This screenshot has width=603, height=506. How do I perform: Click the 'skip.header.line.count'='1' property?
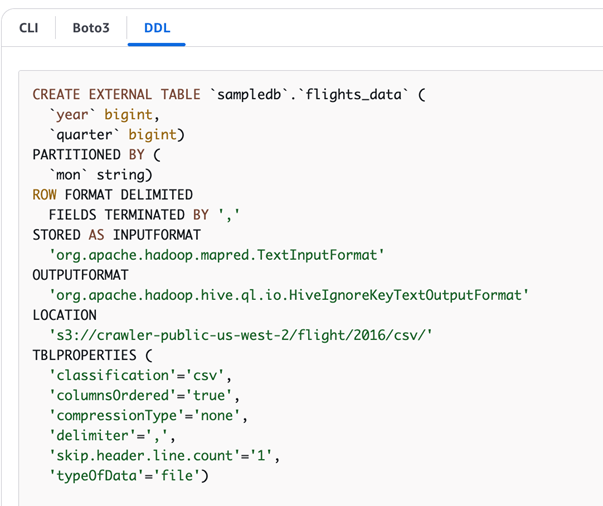tap(164, 455)
